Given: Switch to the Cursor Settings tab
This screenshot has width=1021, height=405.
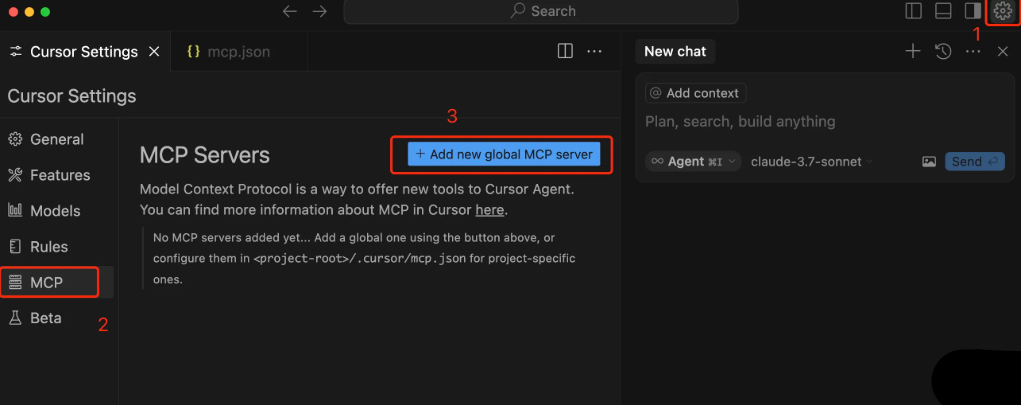Looking at the screenshot, I should coord(85,51).
